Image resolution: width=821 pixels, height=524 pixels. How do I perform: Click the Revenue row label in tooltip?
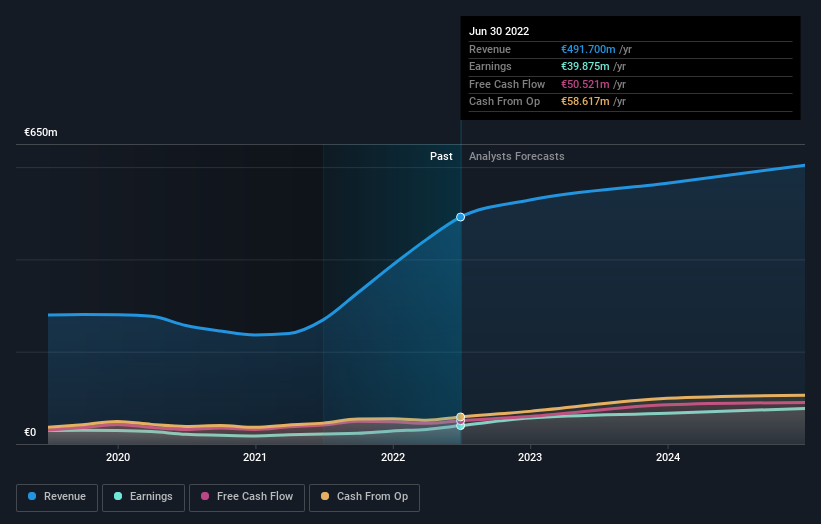[x=490, y=49]
